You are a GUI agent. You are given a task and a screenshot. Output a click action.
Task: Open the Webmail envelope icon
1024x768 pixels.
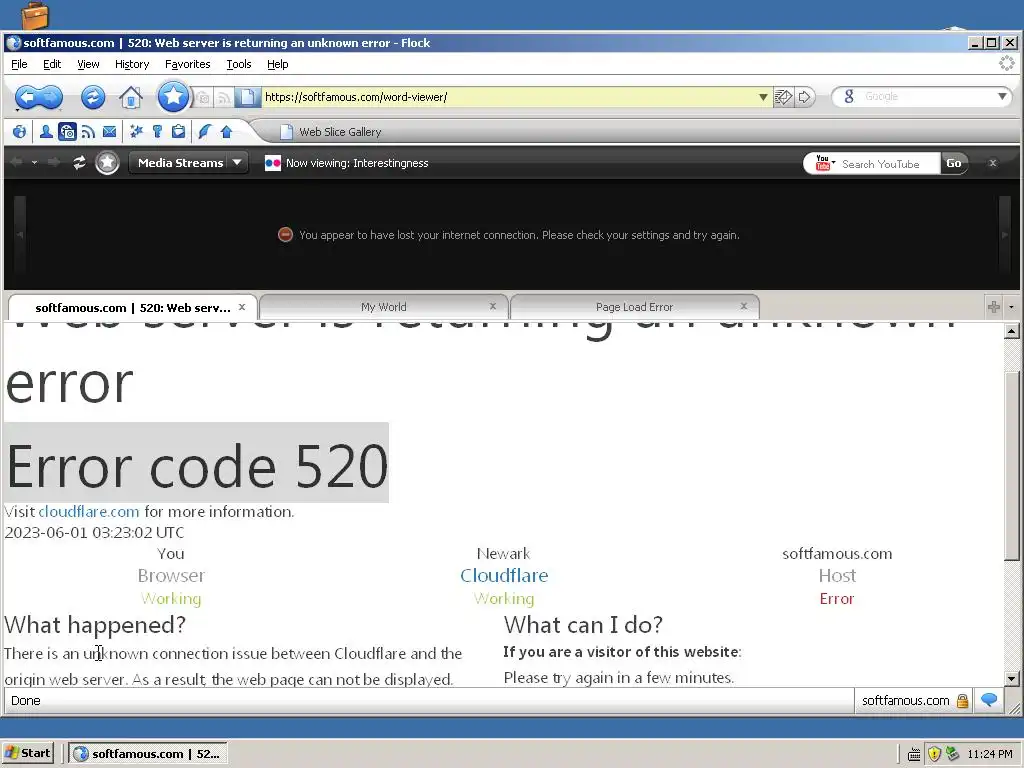[x=110, y=132]
